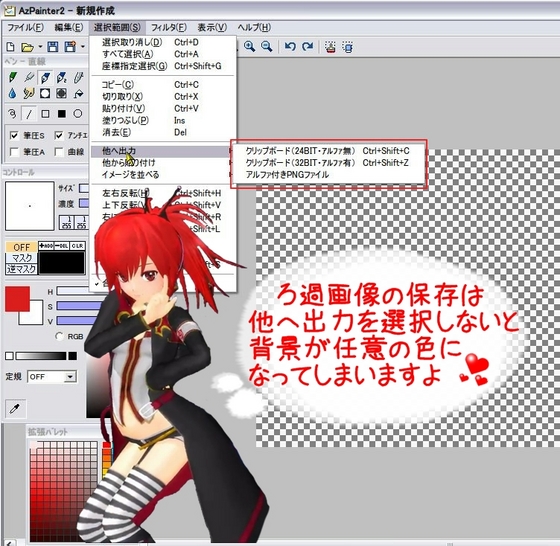Enable the 曲線 curve checkbox
This screenshot has width=560, height=546.
(x=59, y=152)
